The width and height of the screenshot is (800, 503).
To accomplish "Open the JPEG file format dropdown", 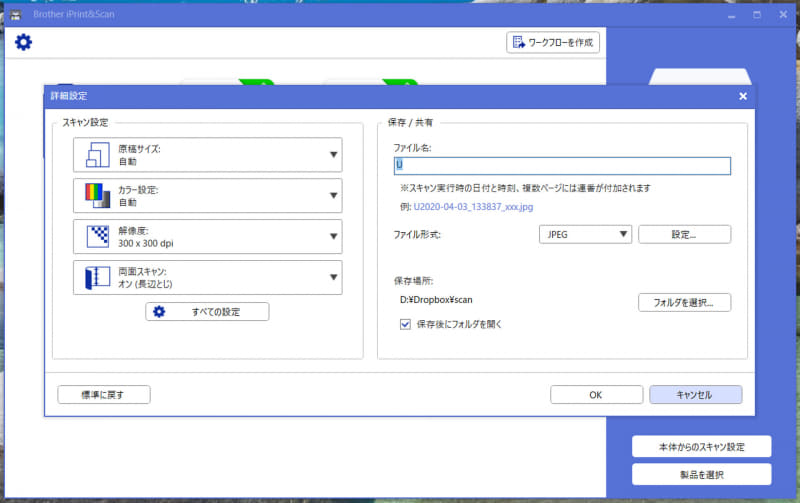I will (x=585, y=235).
